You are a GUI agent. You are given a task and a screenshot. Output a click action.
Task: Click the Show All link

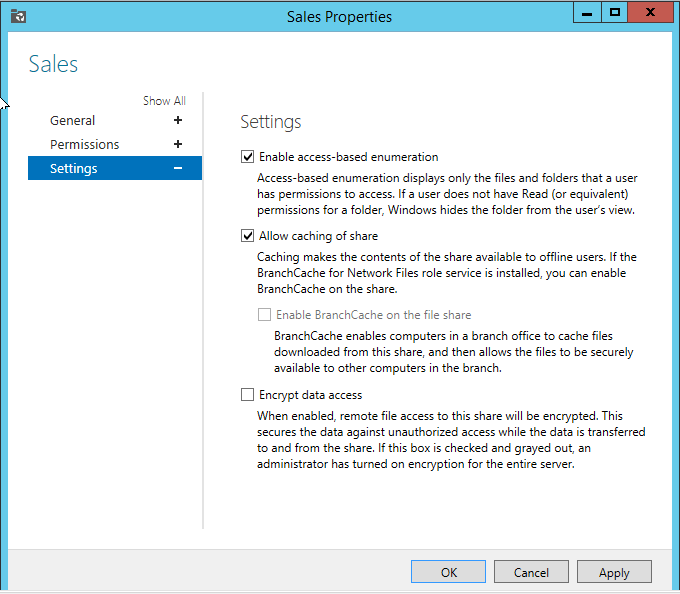point(164,101)
